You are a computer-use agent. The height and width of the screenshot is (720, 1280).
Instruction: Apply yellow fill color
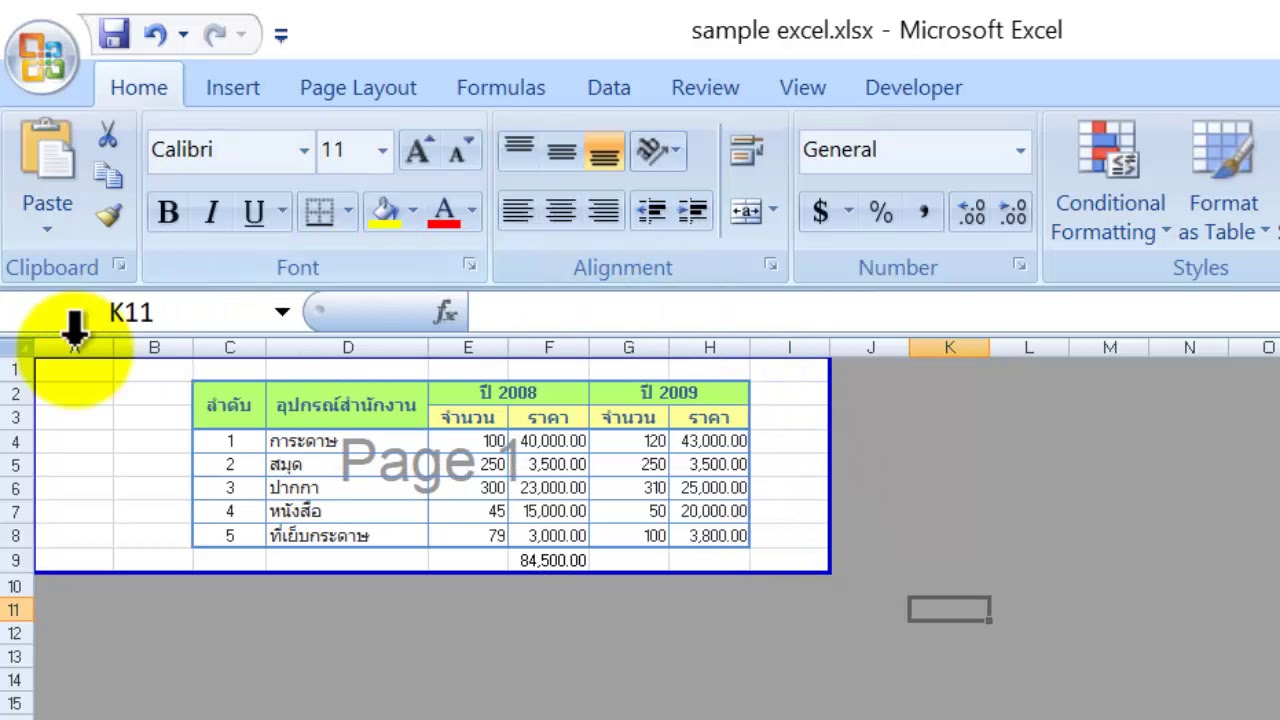[x=385, y=212]
